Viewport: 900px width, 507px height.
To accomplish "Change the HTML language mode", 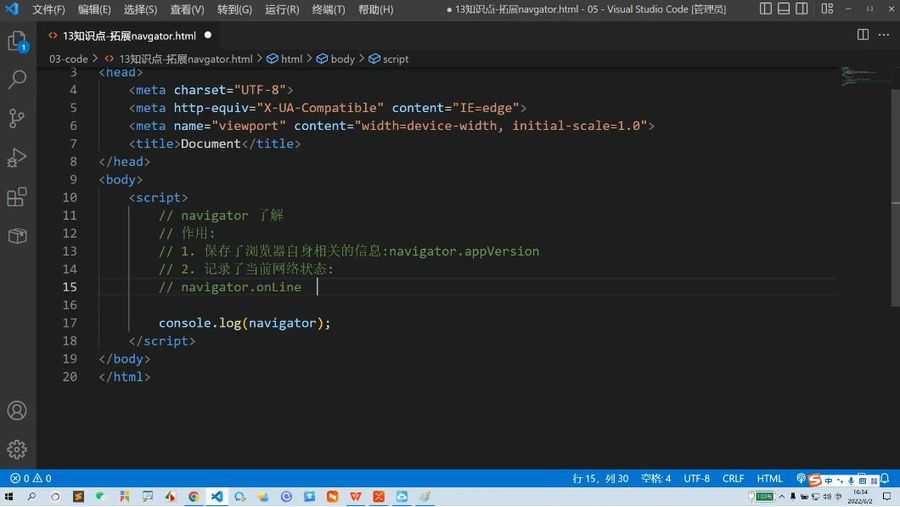I will (769, 478).
